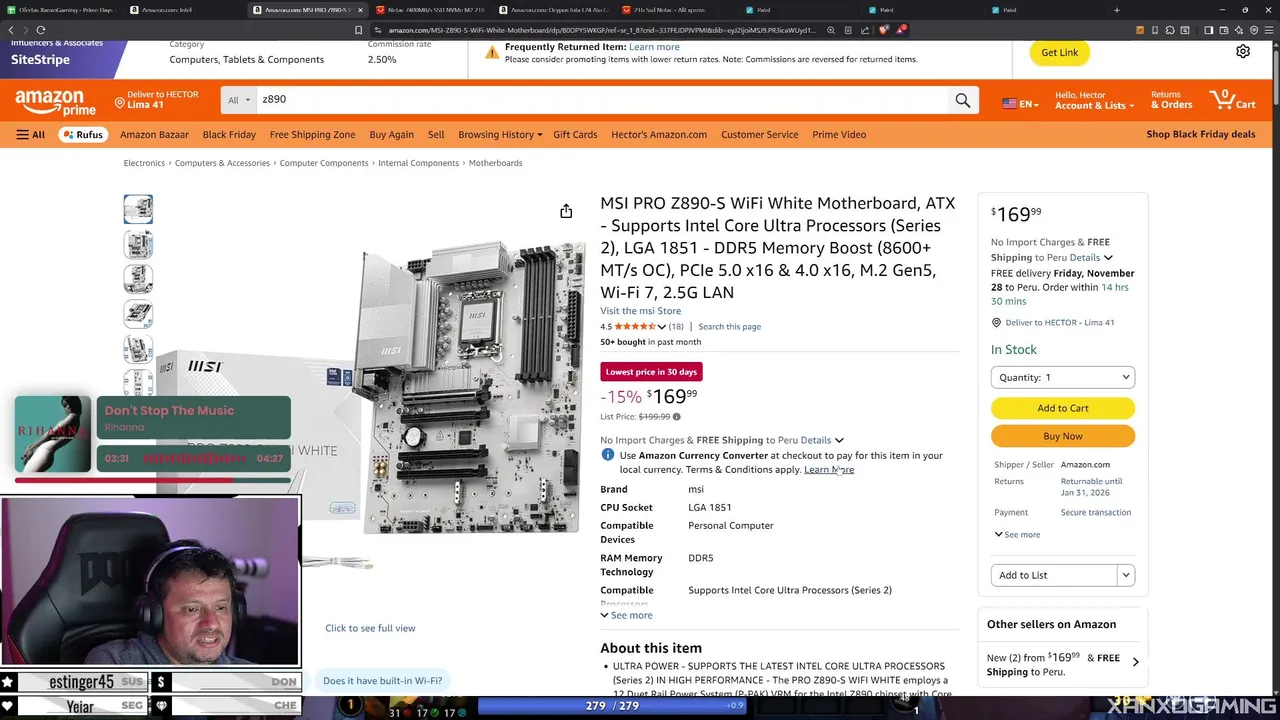Open Account & Lists dropdown
This screenshot has height=720, width=1280.
pos(1095,100)
